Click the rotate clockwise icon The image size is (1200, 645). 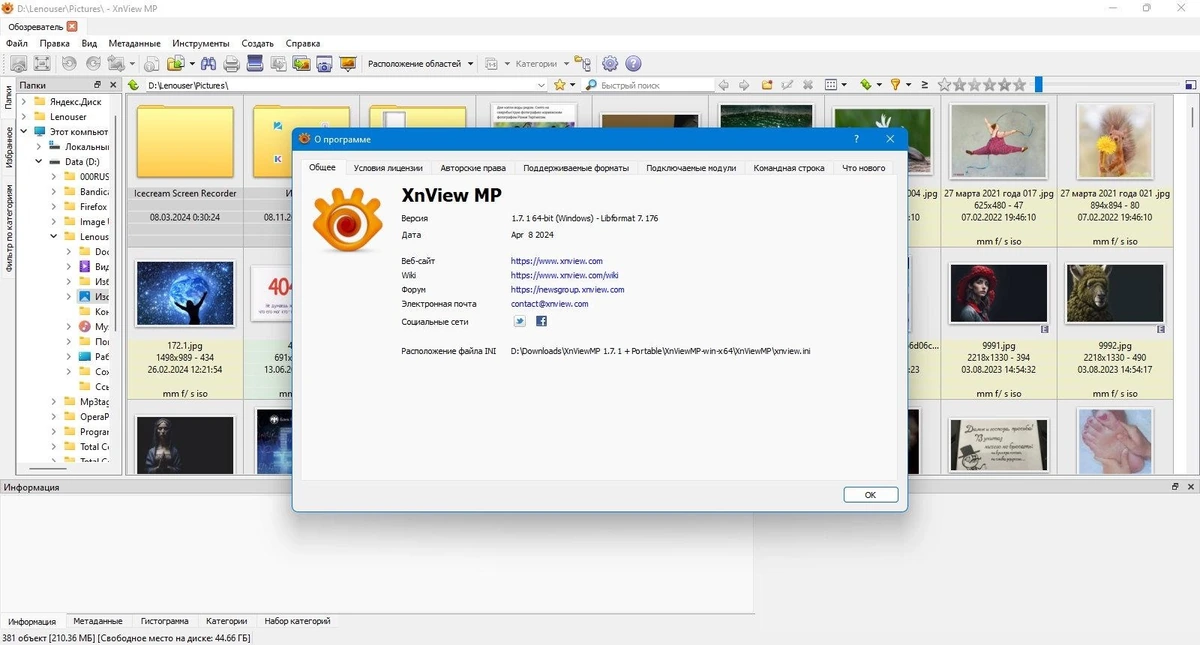(x=93, y=64)
